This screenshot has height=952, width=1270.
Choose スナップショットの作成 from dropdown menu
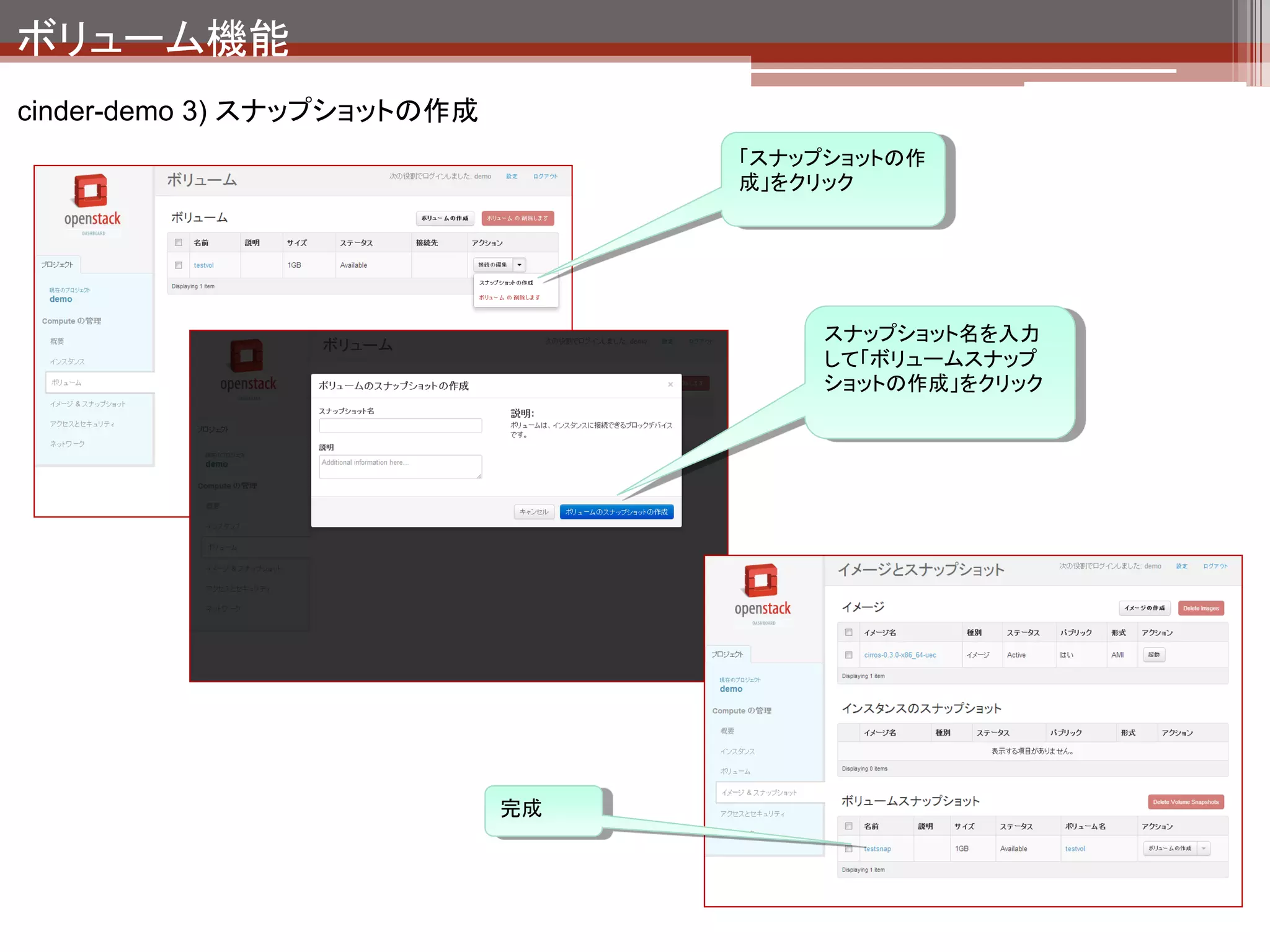[506, 283]
